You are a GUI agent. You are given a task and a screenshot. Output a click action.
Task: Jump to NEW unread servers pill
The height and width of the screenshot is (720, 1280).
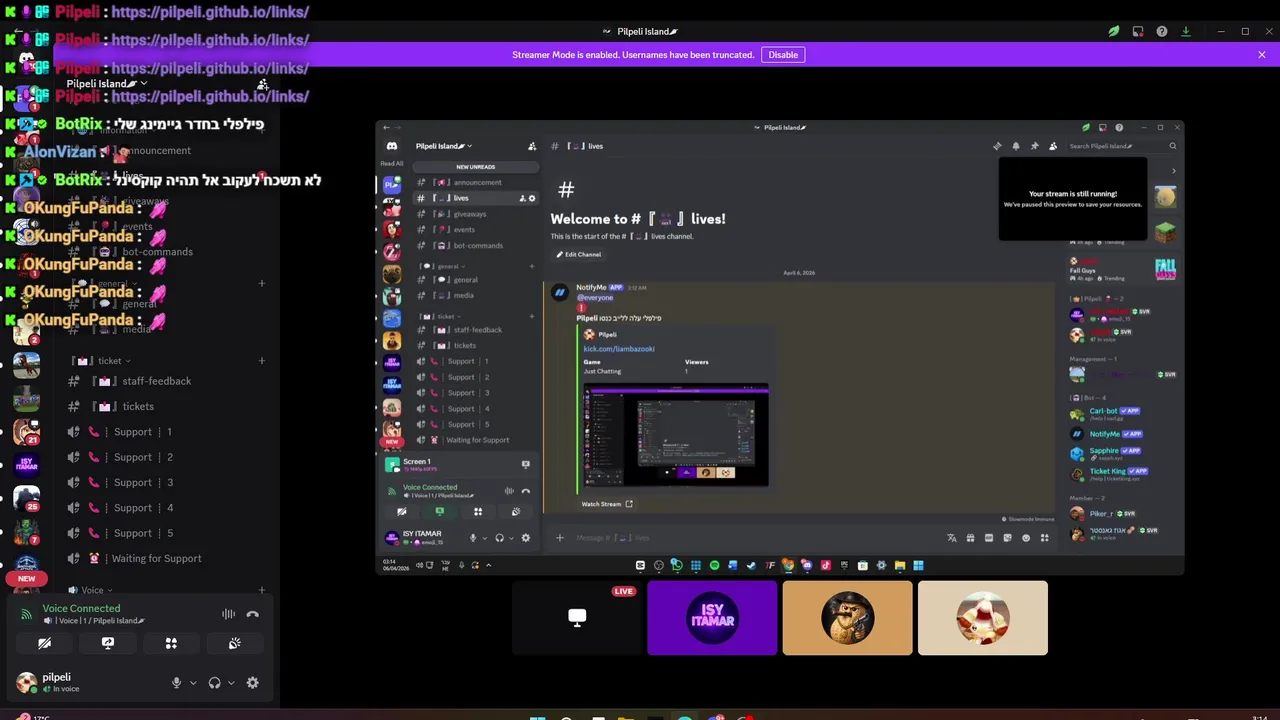pos(26,578)
